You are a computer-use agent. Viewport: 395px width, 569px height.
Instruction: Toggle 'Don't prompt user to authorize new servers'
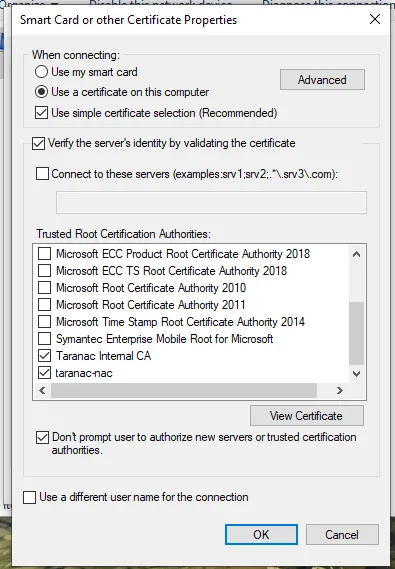(42, 438)
